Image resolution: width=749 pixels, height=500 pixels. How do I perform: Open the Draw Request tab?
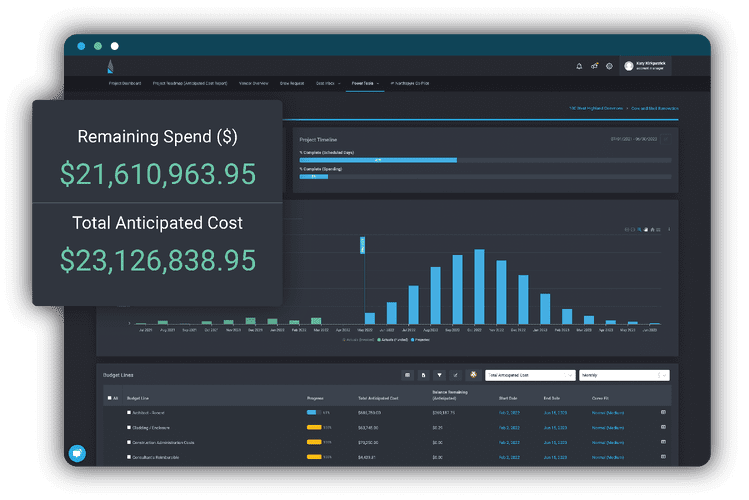pyautogui.click(x=291, y=83)
